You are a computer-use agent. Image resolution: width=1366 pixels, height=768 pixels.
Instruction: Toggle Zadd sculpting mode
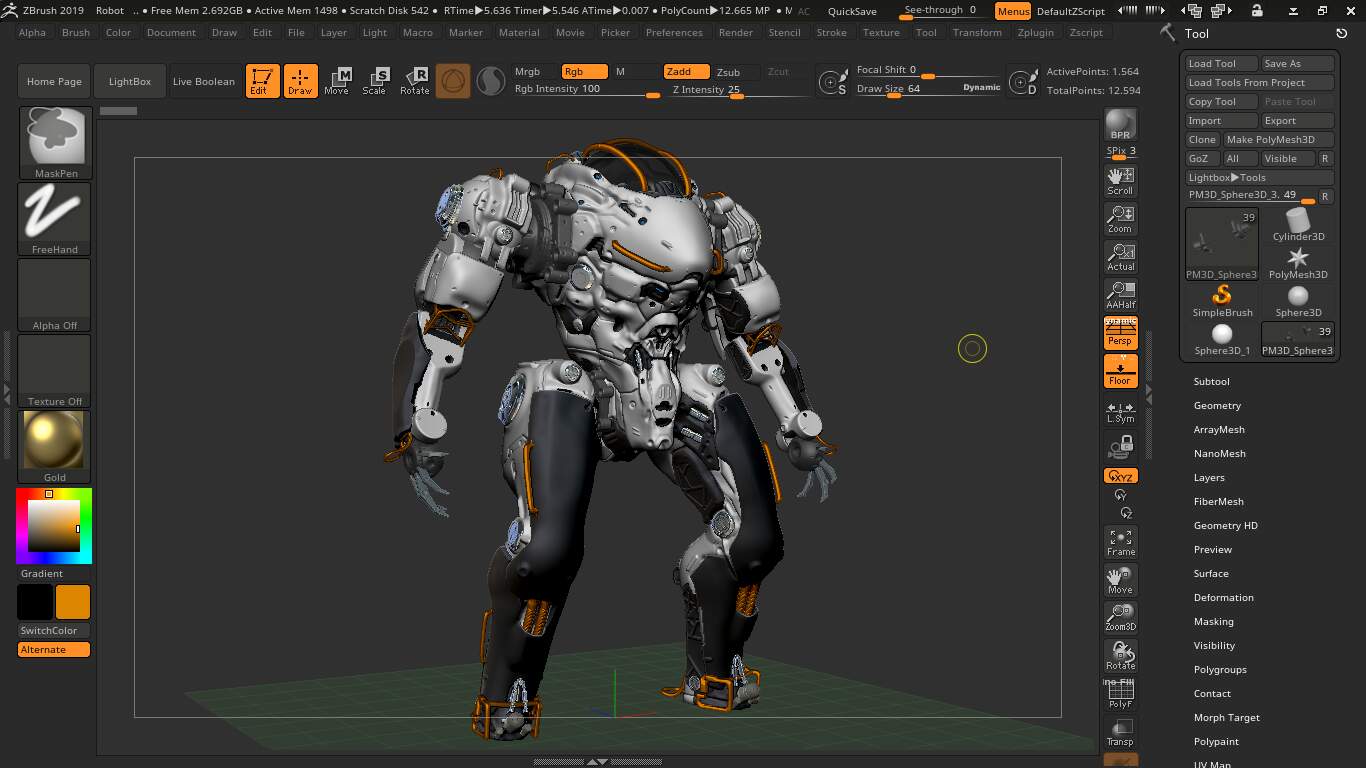tap(684, 71)
